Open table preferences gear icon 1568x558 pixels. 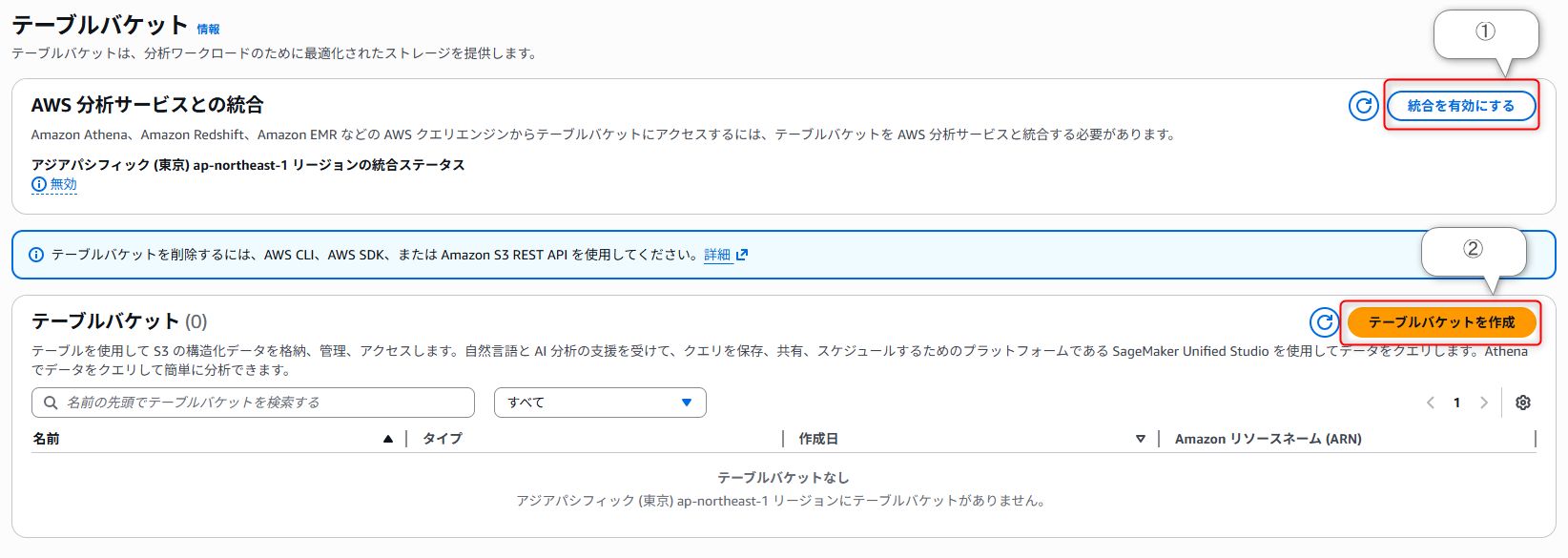[x=1523, y=403]
